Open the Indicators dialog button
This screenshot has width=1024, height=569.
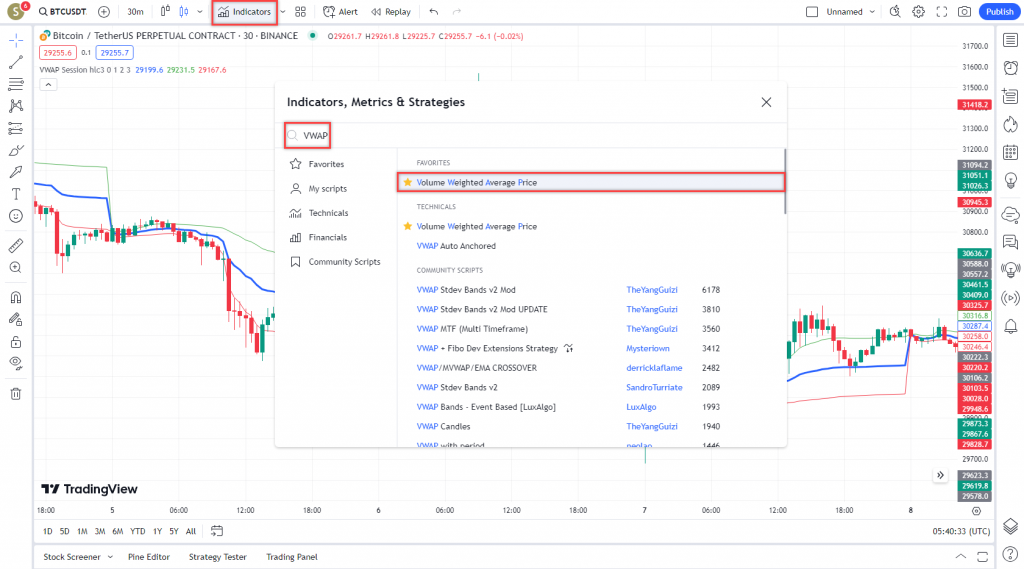pos(244,12)
